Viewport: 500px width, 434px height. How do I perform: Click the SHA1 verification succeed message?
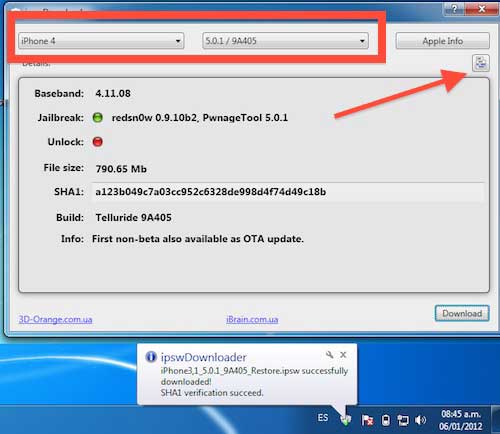[212, 393]
